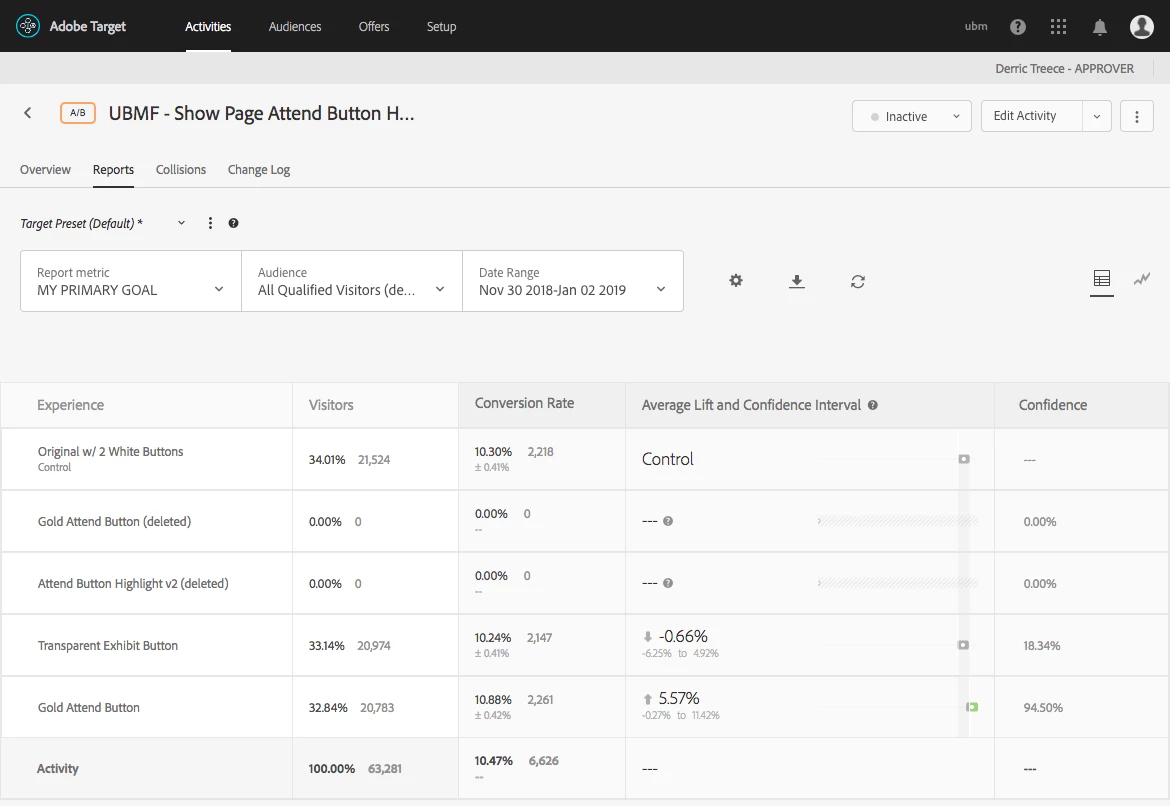The height and width of the screenshot is (806, 1170).
Task: Open the Date Range dropdown
Action: click(573, 281)
